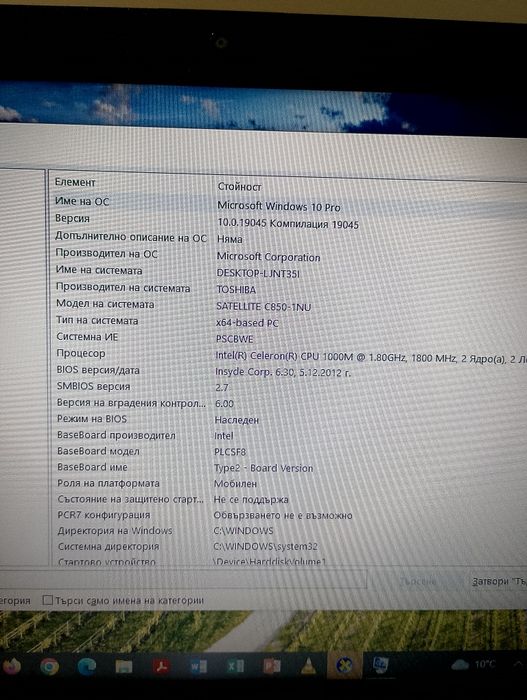The width and height of the screenshot is (527, 700).
Task: Select the 'Процесор' row label
Action: pos(81,353)
